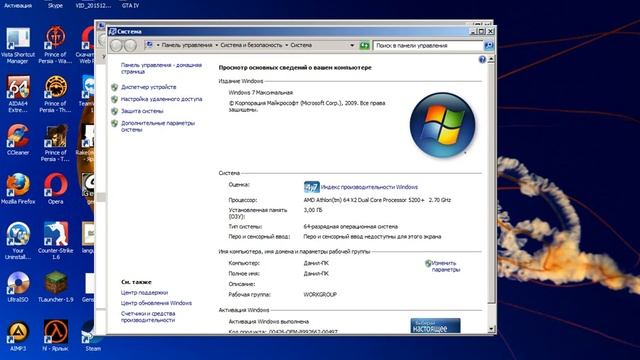640x360 pixels.
Task: Select the AMD Athlon processor name text
Action: coord(377,200)
